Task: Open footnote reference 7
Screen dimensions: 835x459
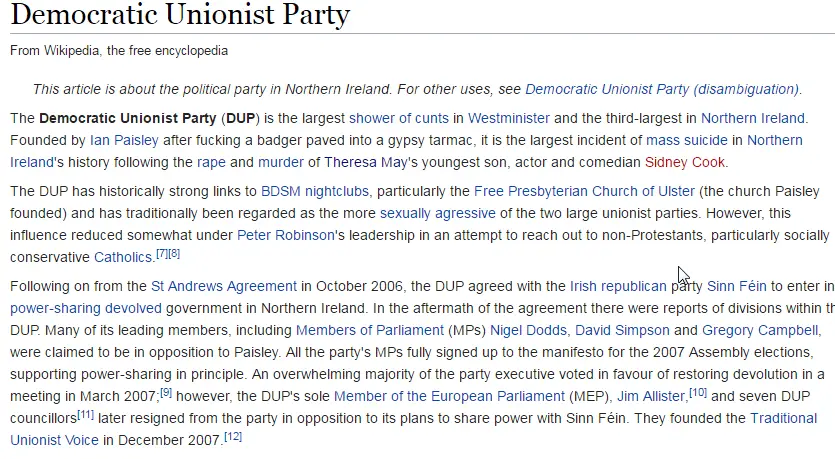Action: point(161,253)
